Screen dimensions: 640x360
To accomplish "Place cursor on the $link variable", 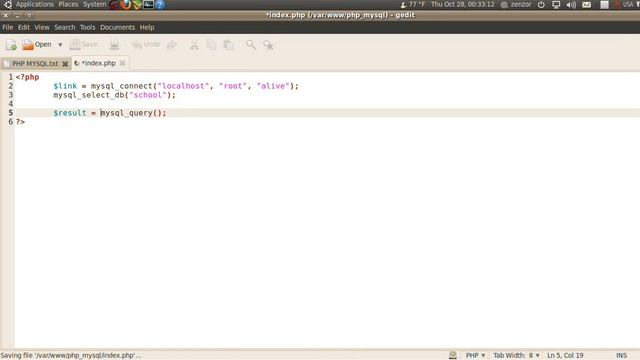I will pyautogui.click(x=65, y=86).
